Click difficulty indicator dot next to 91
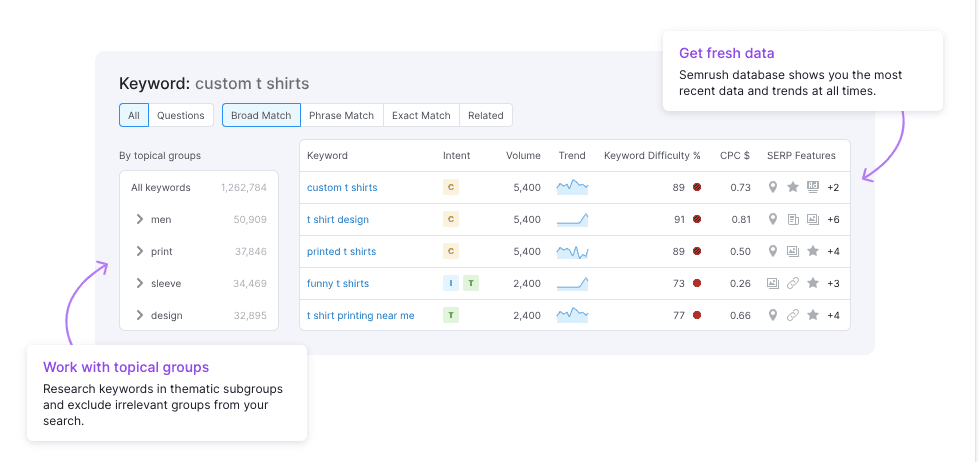This screenshot has width=978, height=462. tap(697, 219)
